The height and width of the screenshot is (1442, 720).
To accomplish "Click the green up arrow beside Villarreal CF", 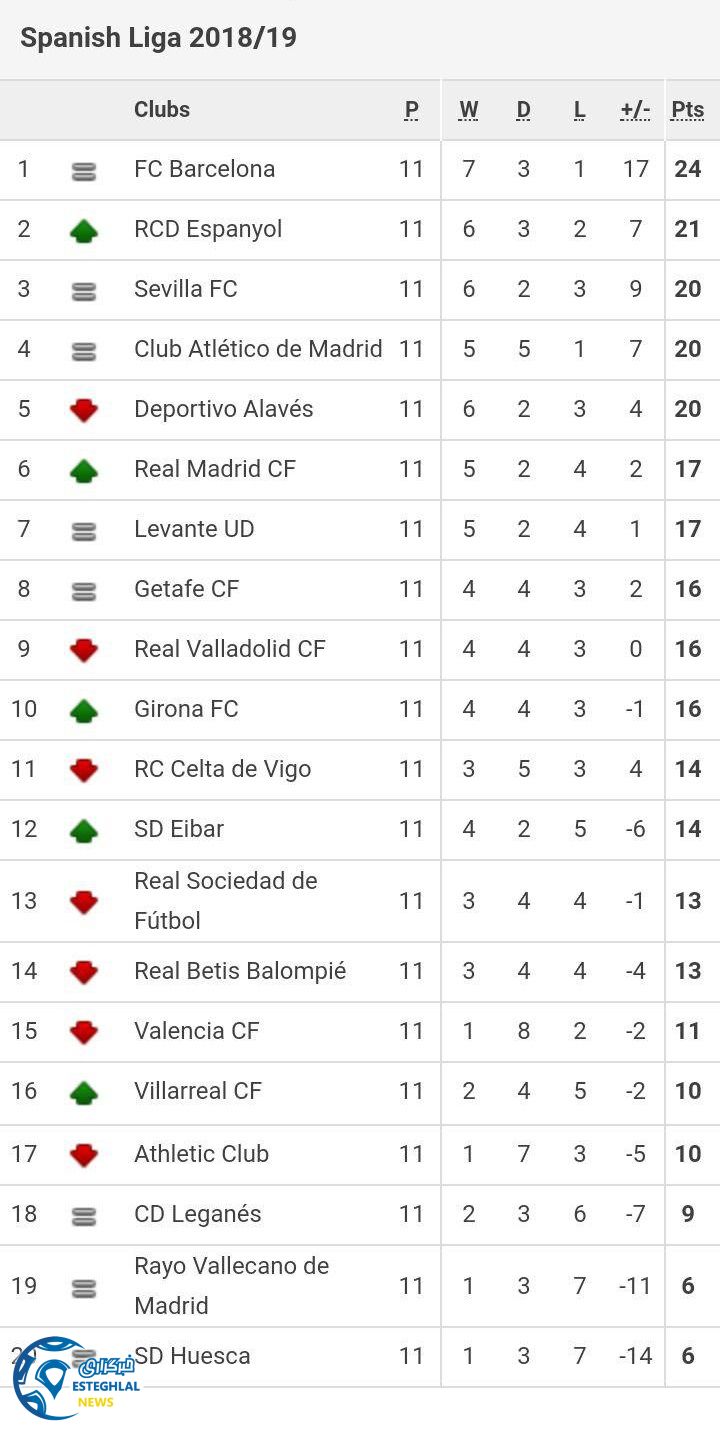I will [84, 1092].
